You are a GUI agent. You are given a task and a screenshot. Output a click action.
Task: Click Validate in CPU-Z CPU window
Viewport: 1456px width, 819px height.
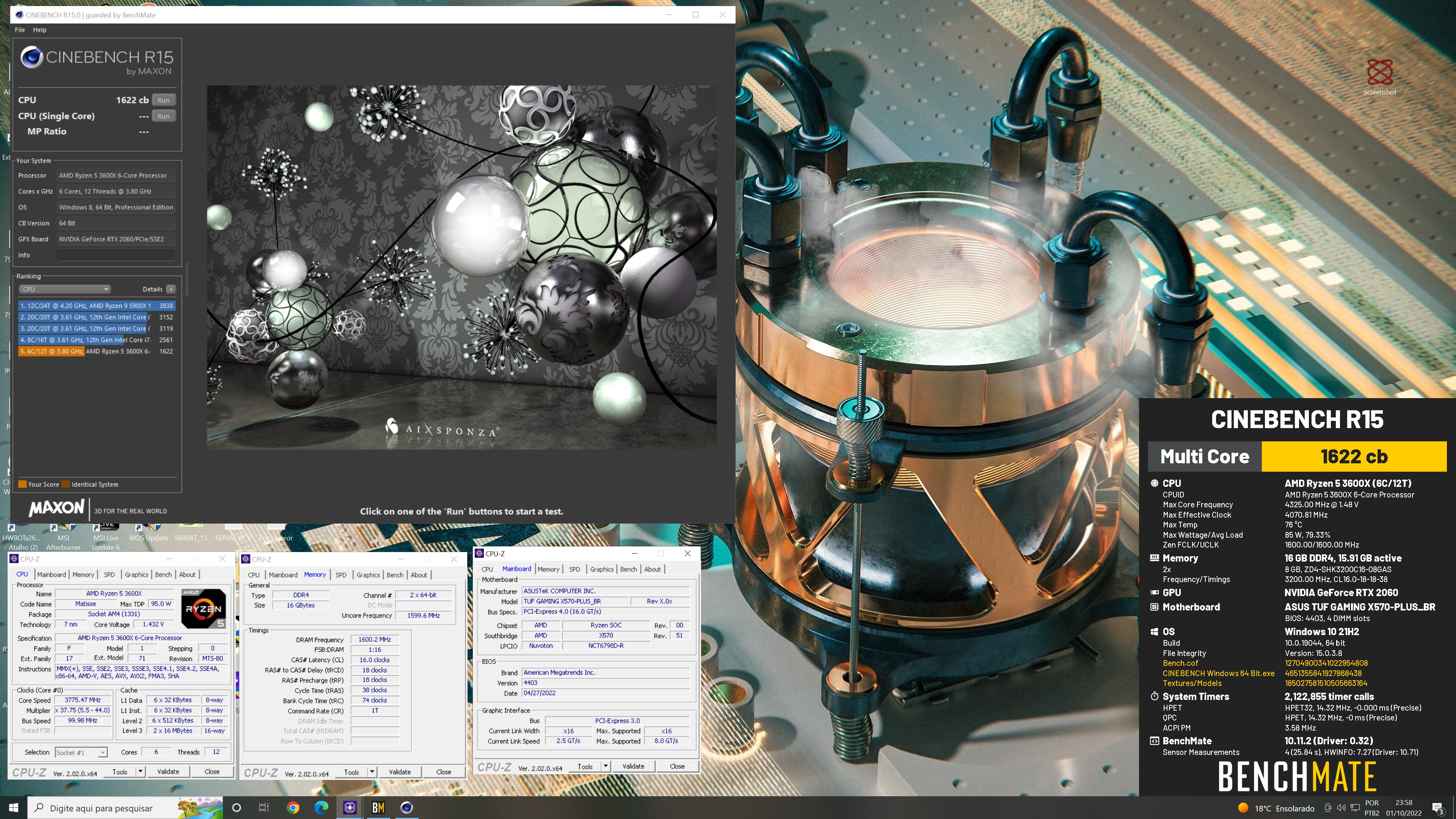[x=168, y=772]
